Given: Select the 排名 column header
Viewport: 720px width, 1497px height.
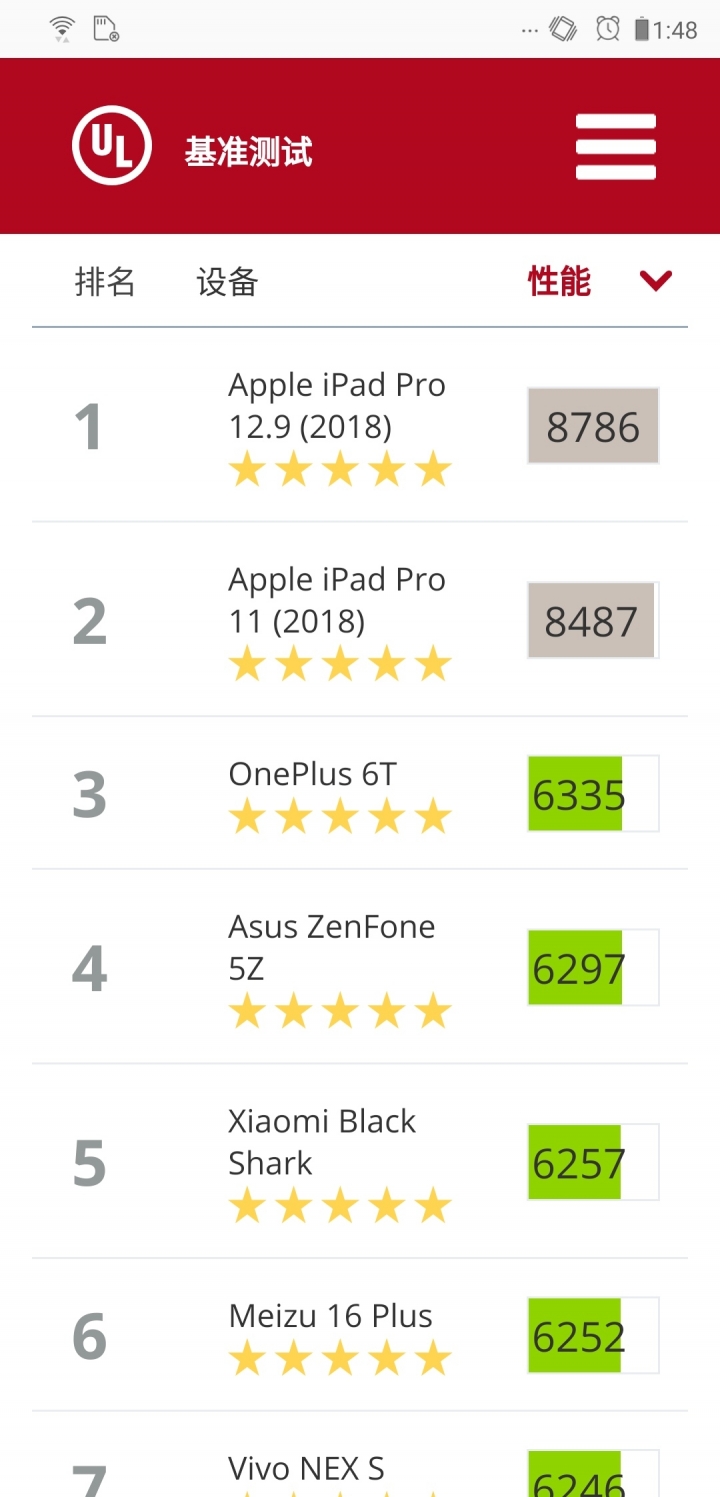Looking at the screenshot, I should tap(105, 282).
